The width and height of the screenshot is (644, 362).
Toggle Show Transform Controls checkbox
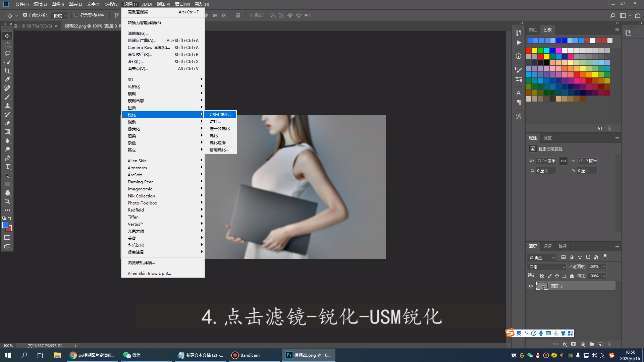tap(76, 16)
